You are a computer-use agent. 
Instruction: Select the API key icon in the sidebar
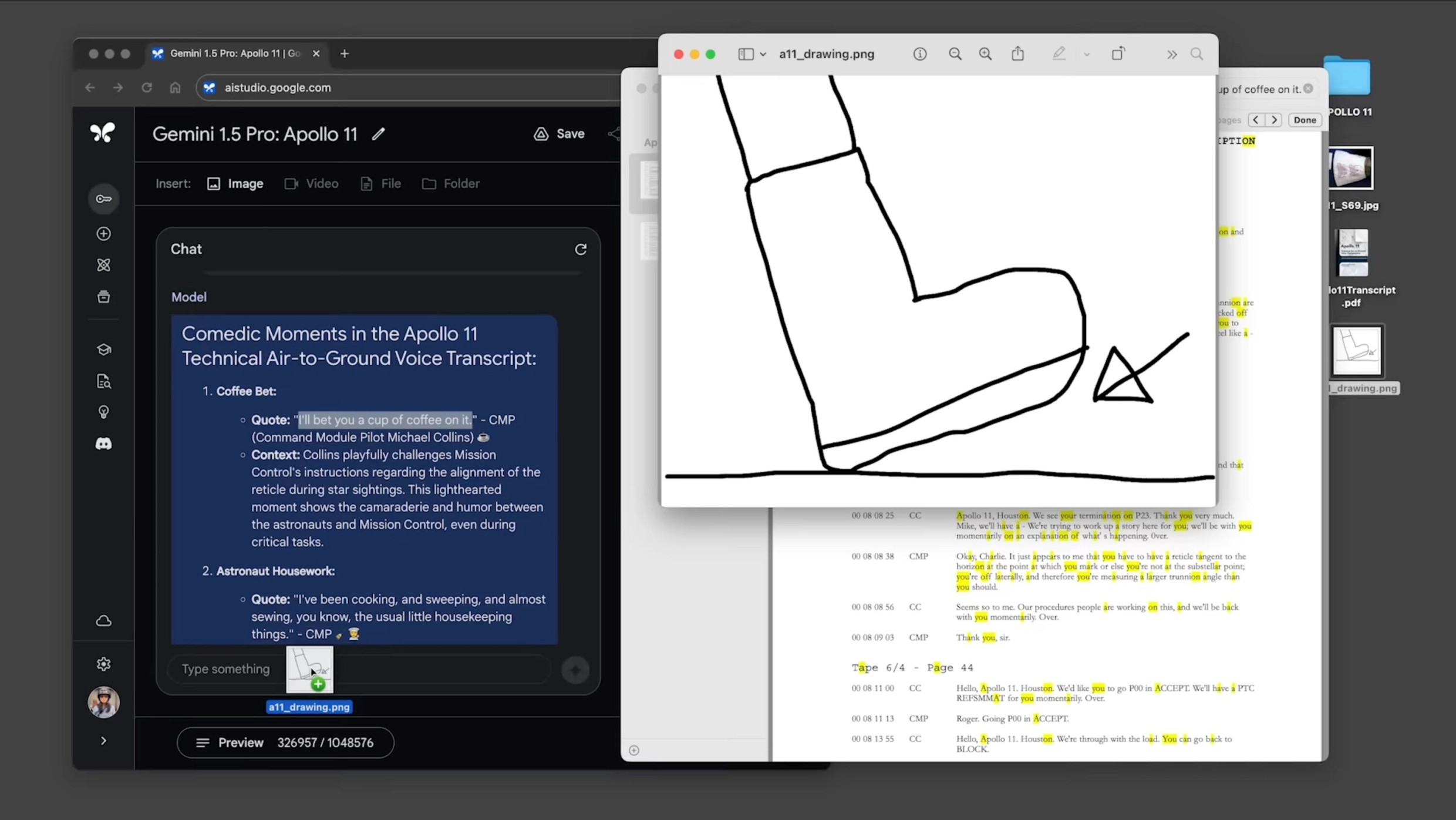click(x=104, y=199)
